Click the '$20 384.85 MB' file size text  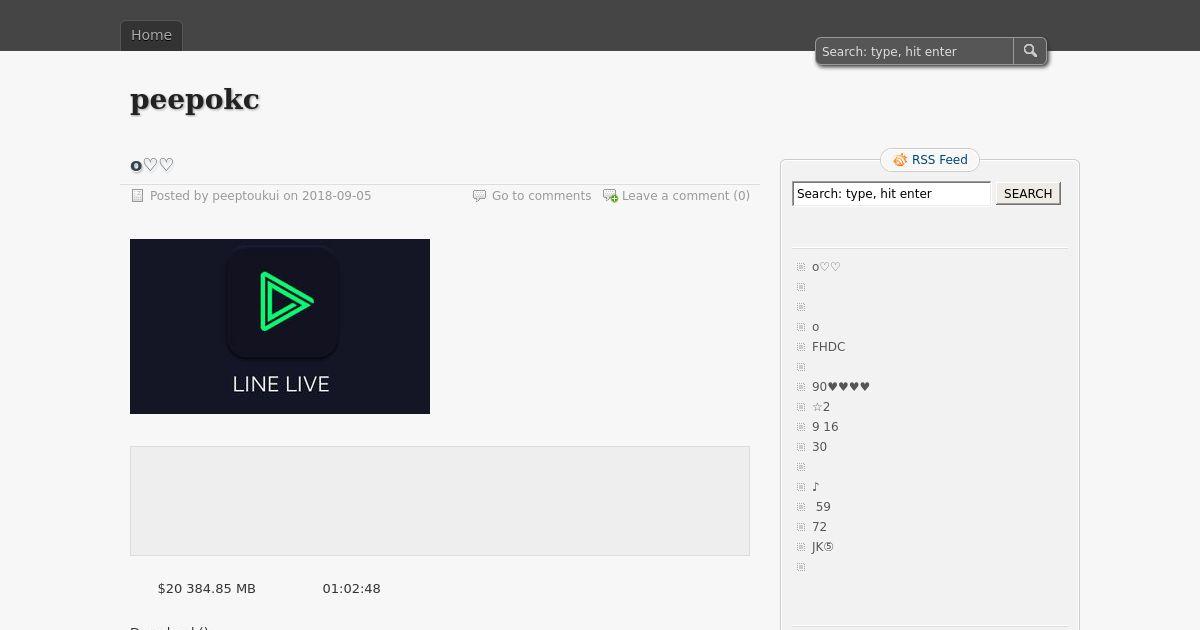(207, 589)
